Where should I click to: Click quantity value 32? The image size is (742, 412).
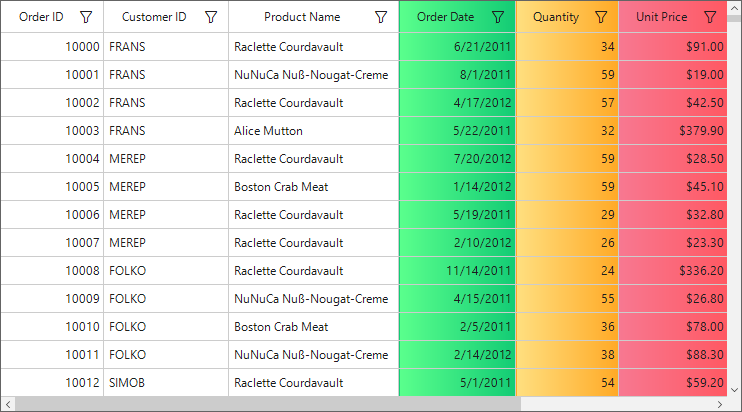click(567, 131)
